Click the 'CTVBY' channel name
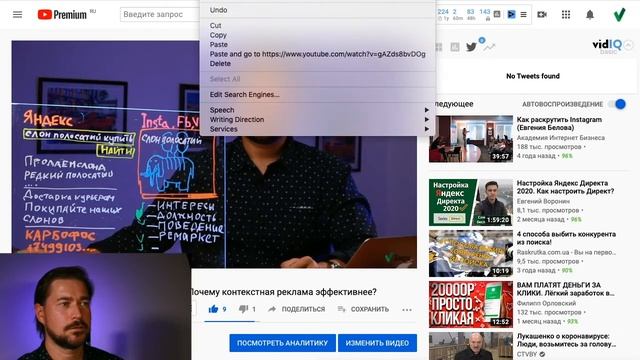The image size is (640, 360). (527, 354)
